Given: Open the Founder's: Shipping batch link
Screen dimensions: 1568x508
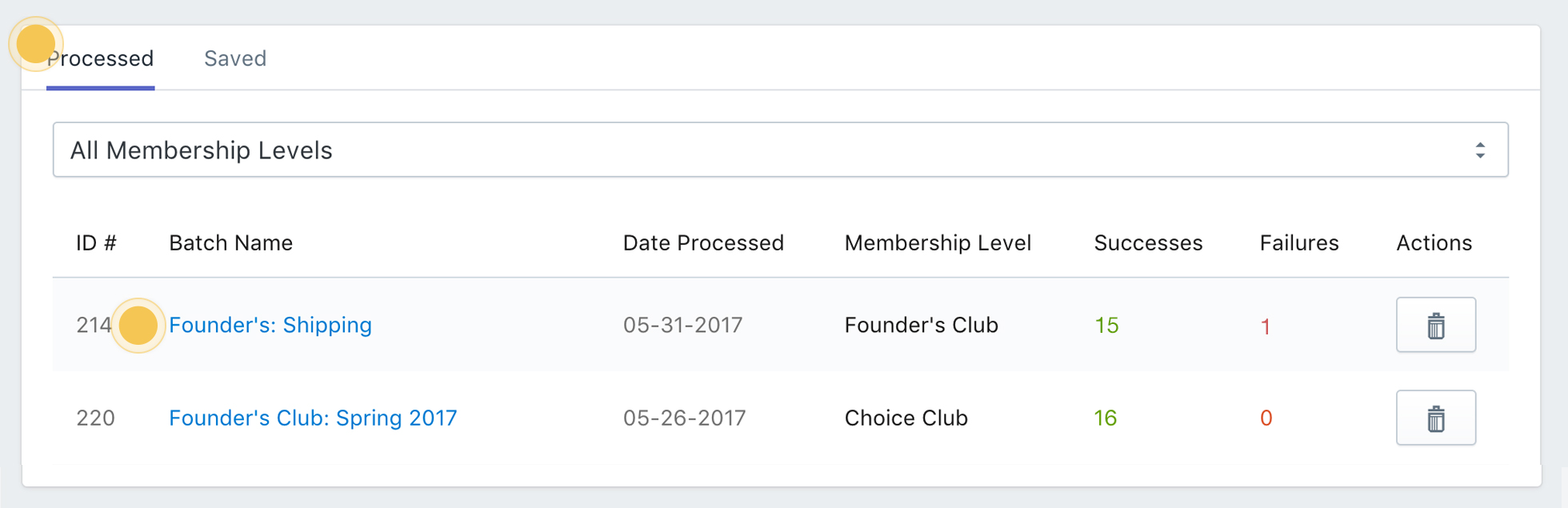Looking at the screenshot, I should click(270, 325).
